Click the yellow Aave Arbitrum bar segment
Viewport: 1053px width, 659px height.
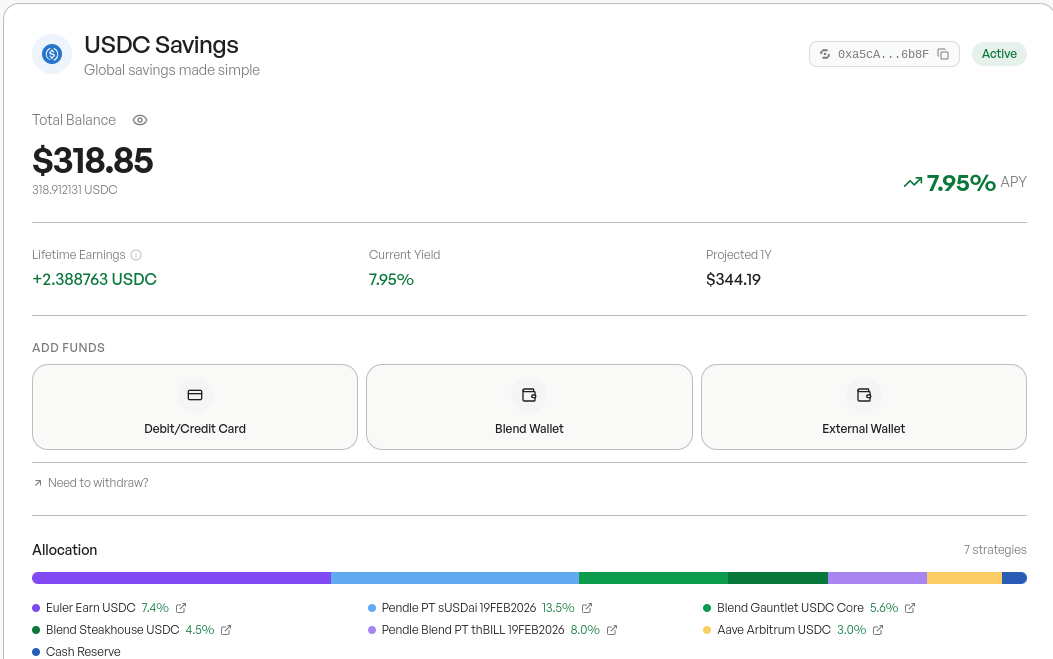tap(964, 578)
